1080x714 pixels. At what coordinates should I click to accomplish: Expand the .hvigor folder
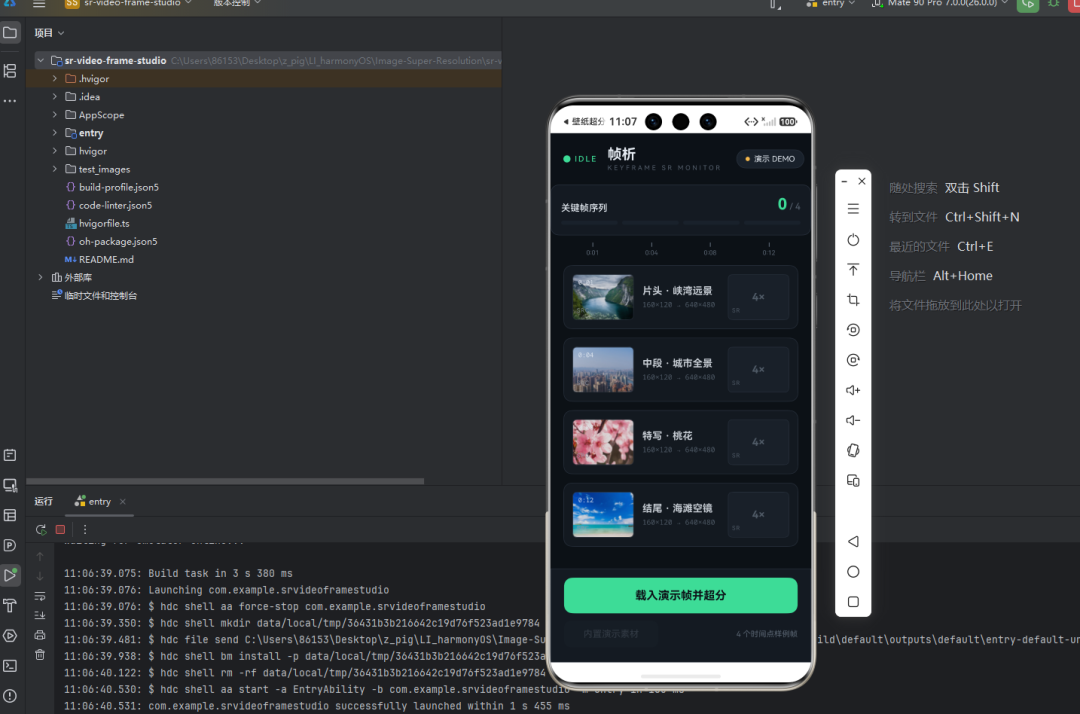tap(55, 78)
